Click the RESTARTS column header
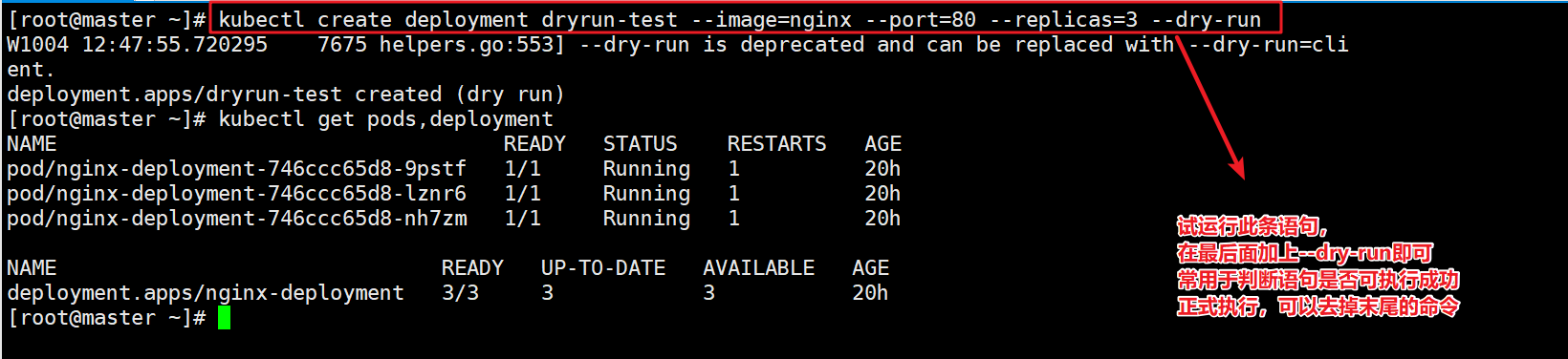 point(776,144)
